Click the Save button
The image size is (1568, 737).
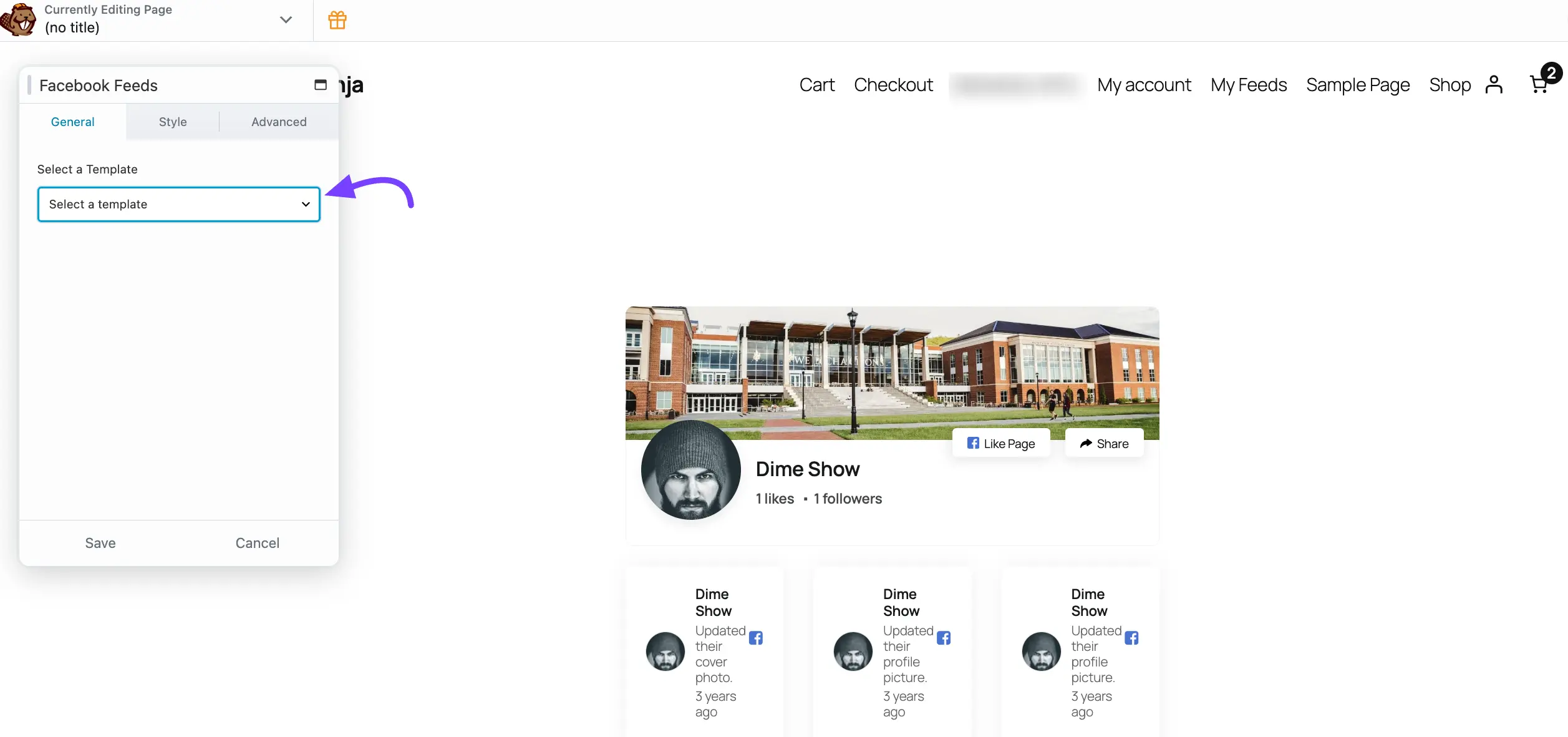[x=100, y=543]
